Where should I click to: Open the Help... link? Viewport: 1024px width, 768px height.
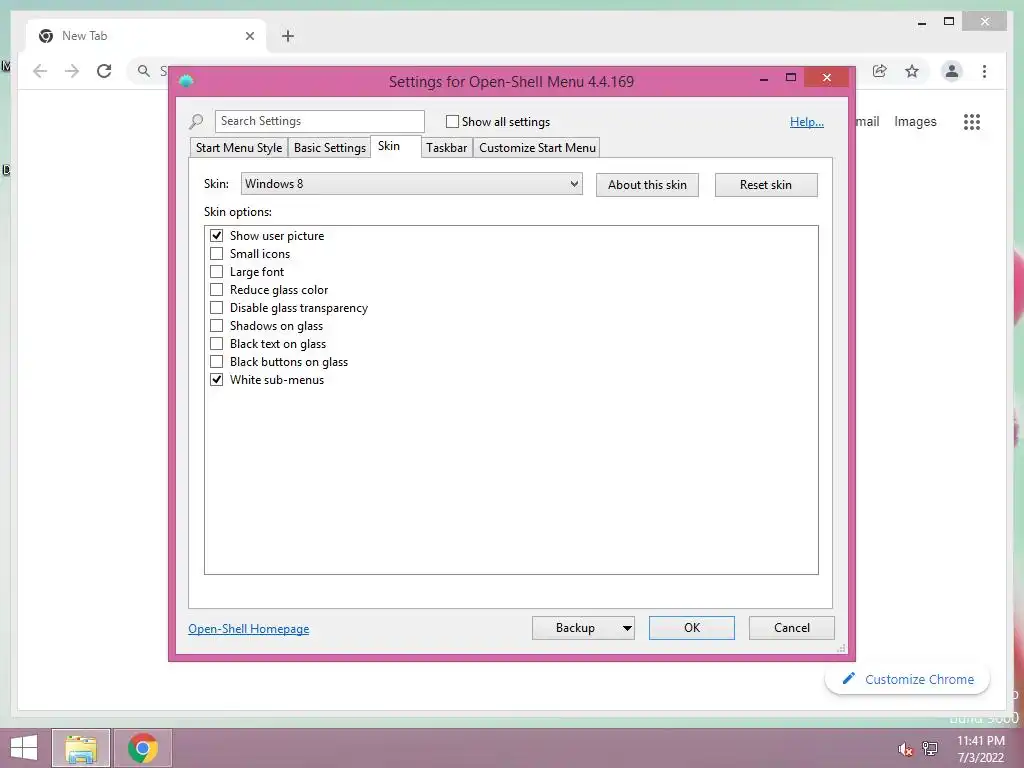point(807,121)
